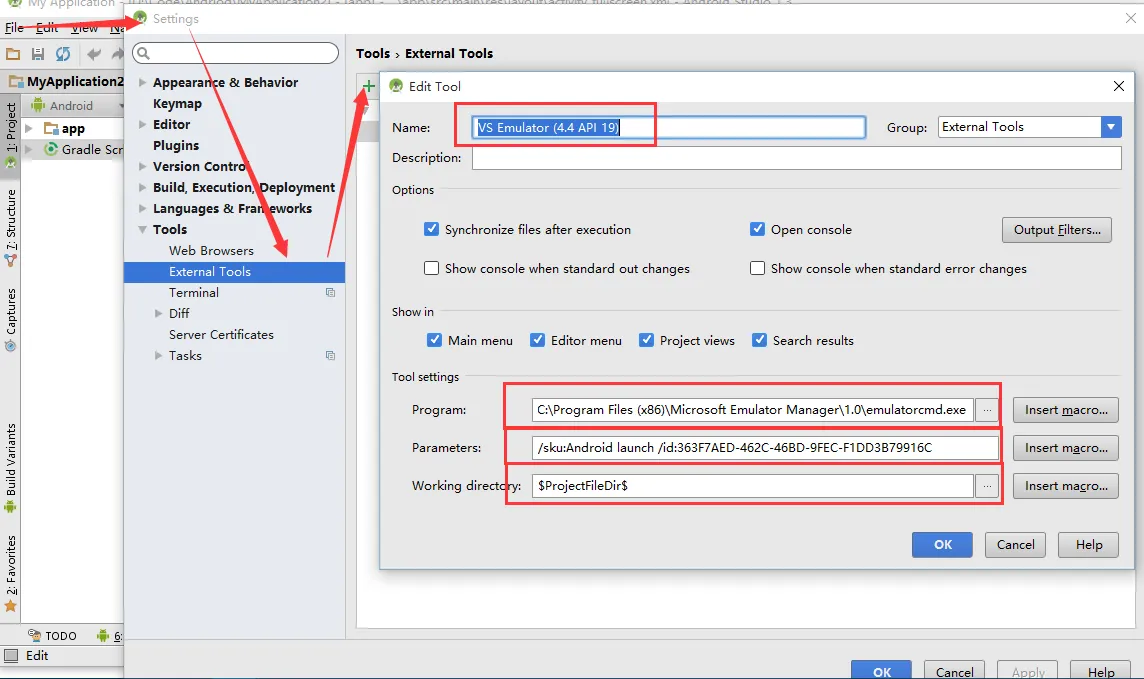Viewport: 1144px width, 679px height.
Task: Select Plugins in settings tree
Action: pyautogui.click(x=176, y=145)
